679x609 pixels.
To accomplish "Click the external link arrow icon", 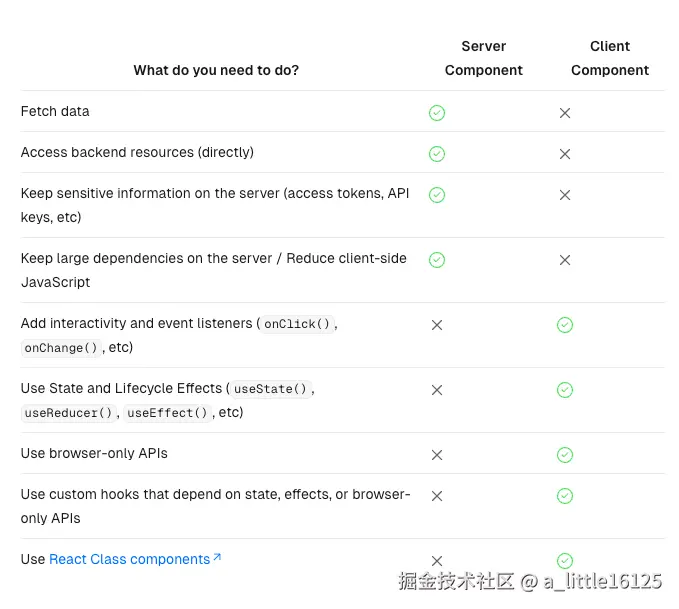I will click(217, 558).
